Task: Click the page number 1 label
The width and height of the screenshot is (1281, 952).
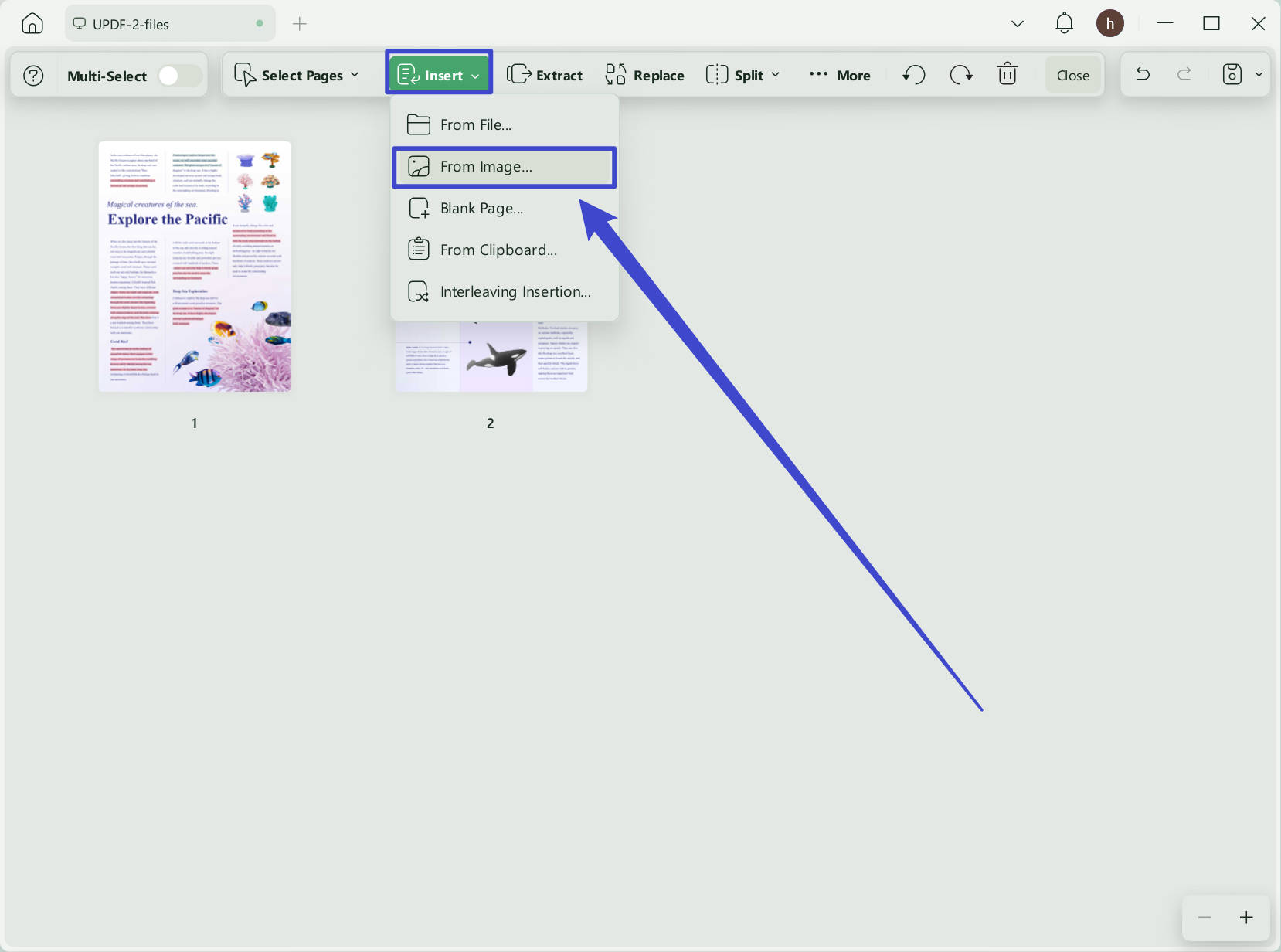Action: pos(195,423)
